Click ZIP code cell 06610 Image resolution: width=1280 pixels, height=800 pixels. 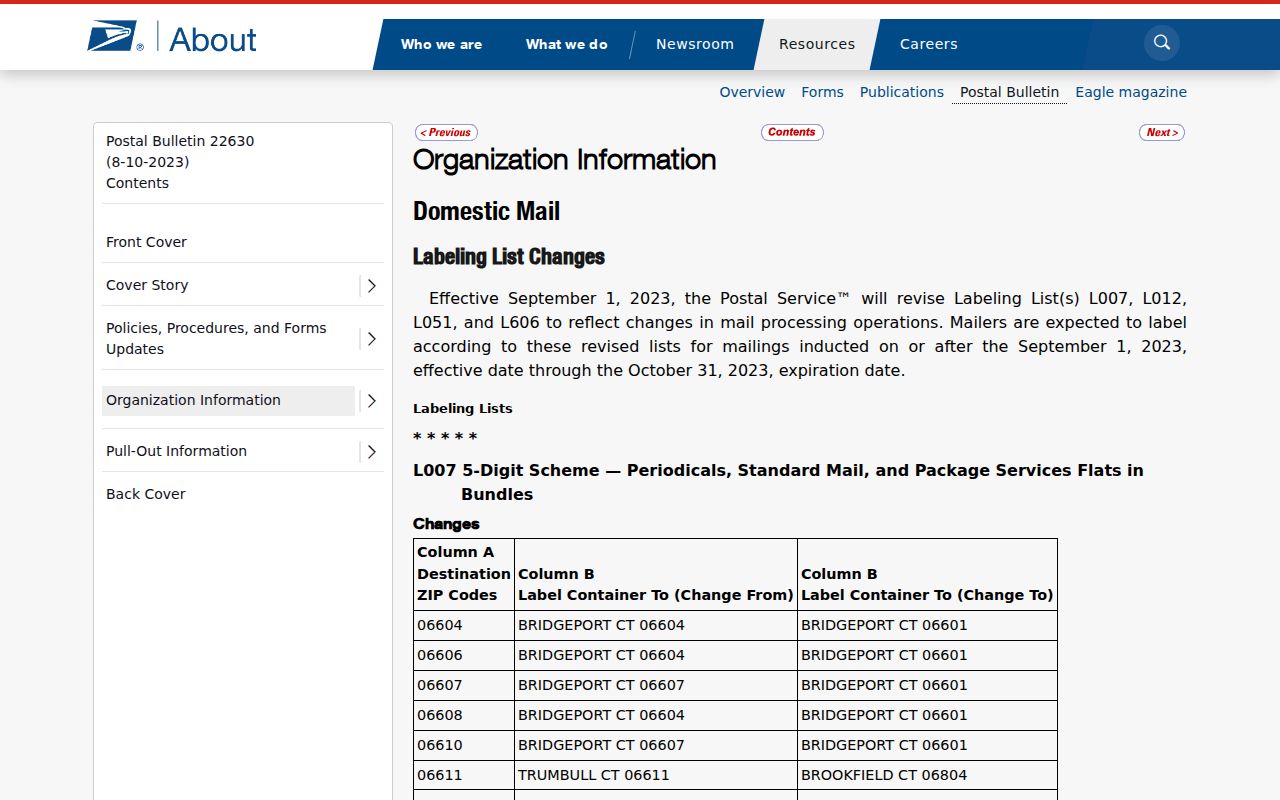(464, 746)
